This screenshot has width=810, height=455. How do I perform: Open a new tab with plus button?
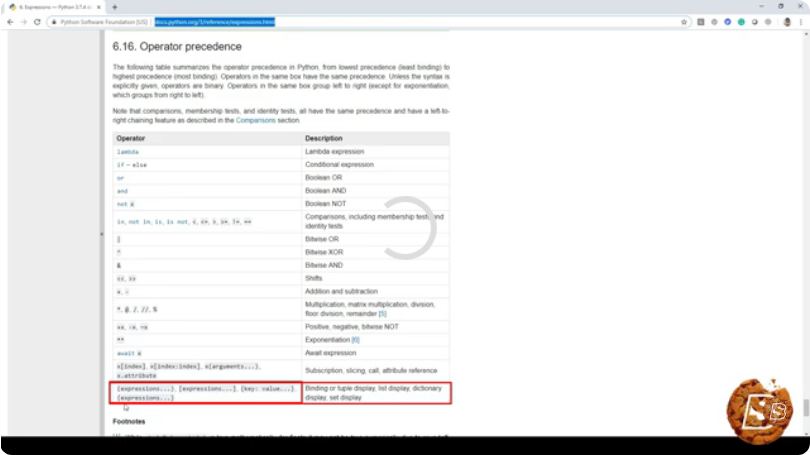click(115, 7)
